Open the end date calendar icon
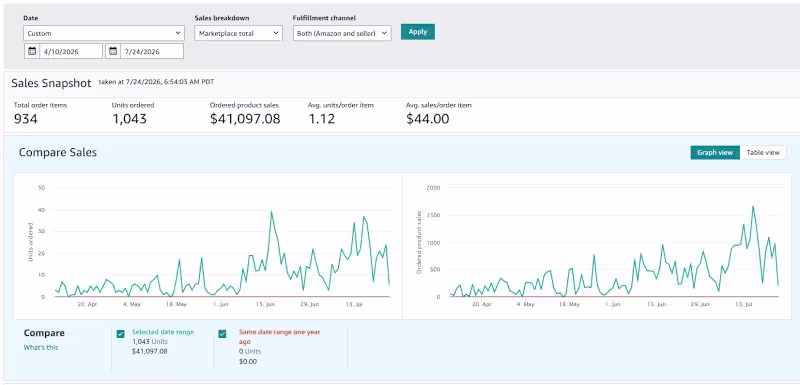The image size is (800, 385). pos(113,51)
